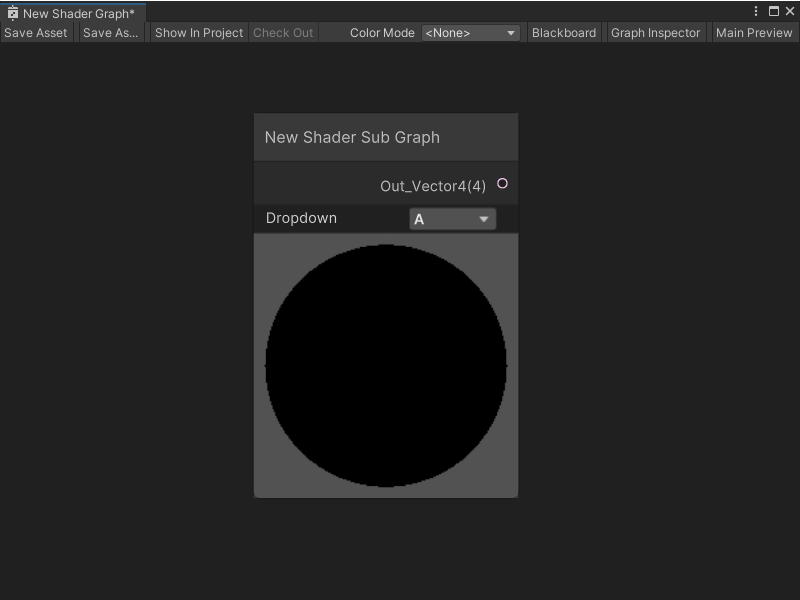800x600 pixels.
Task: Click the Dropdown label on the node
Action: pyautogui.click(x=300, y=218)
